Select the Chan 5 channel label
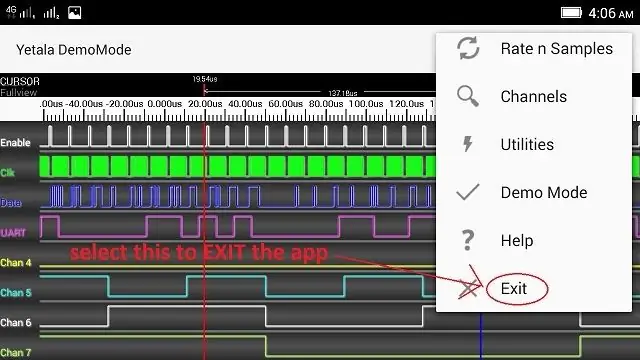This screenshot has height=360, width=640. pyautogui.click(x=16, y=293)
